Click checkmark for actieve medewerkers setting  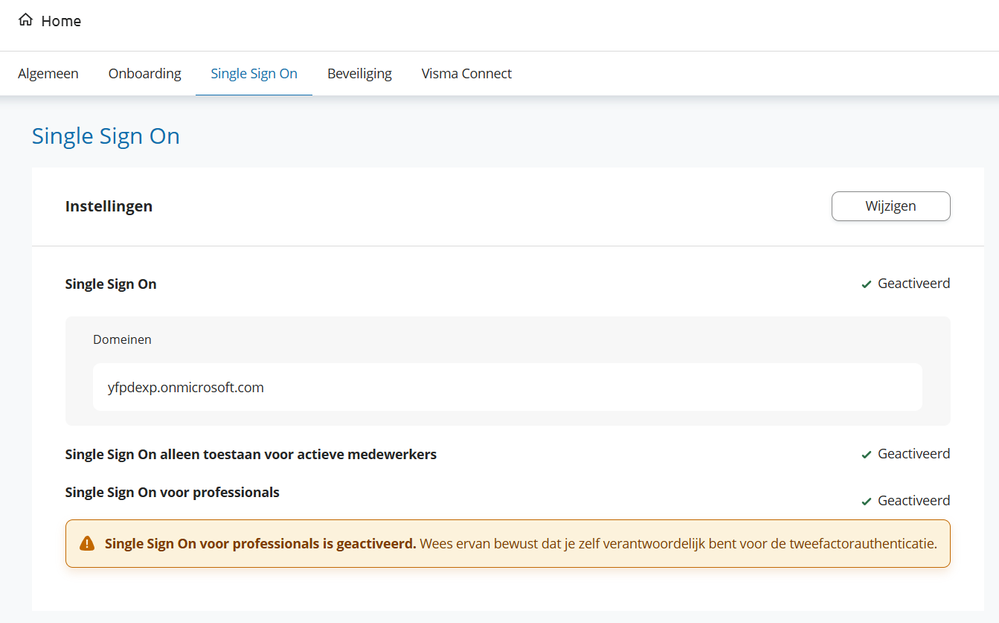pyautogui.click(x=866, y=455)
